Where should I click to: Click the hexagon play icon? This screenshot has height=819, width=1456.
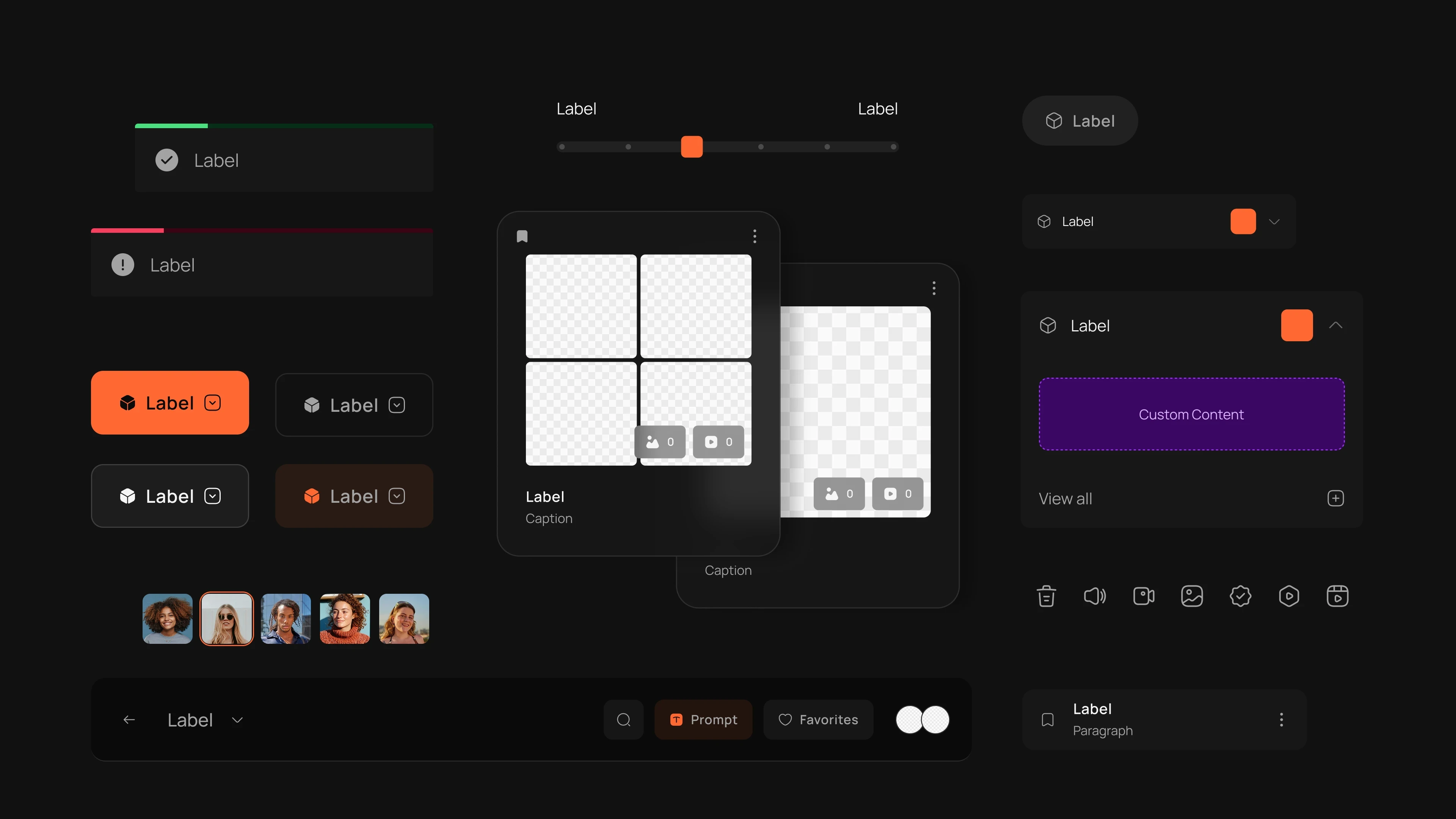point(1289,596)
